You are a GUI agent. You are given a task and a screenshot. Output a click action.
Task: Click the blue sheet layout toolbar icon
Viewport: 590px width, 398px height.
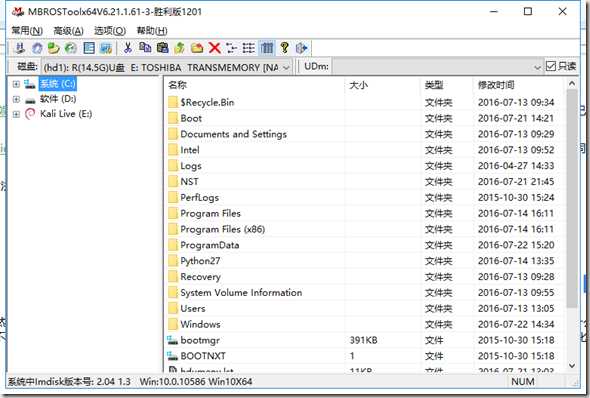[89, 48]
